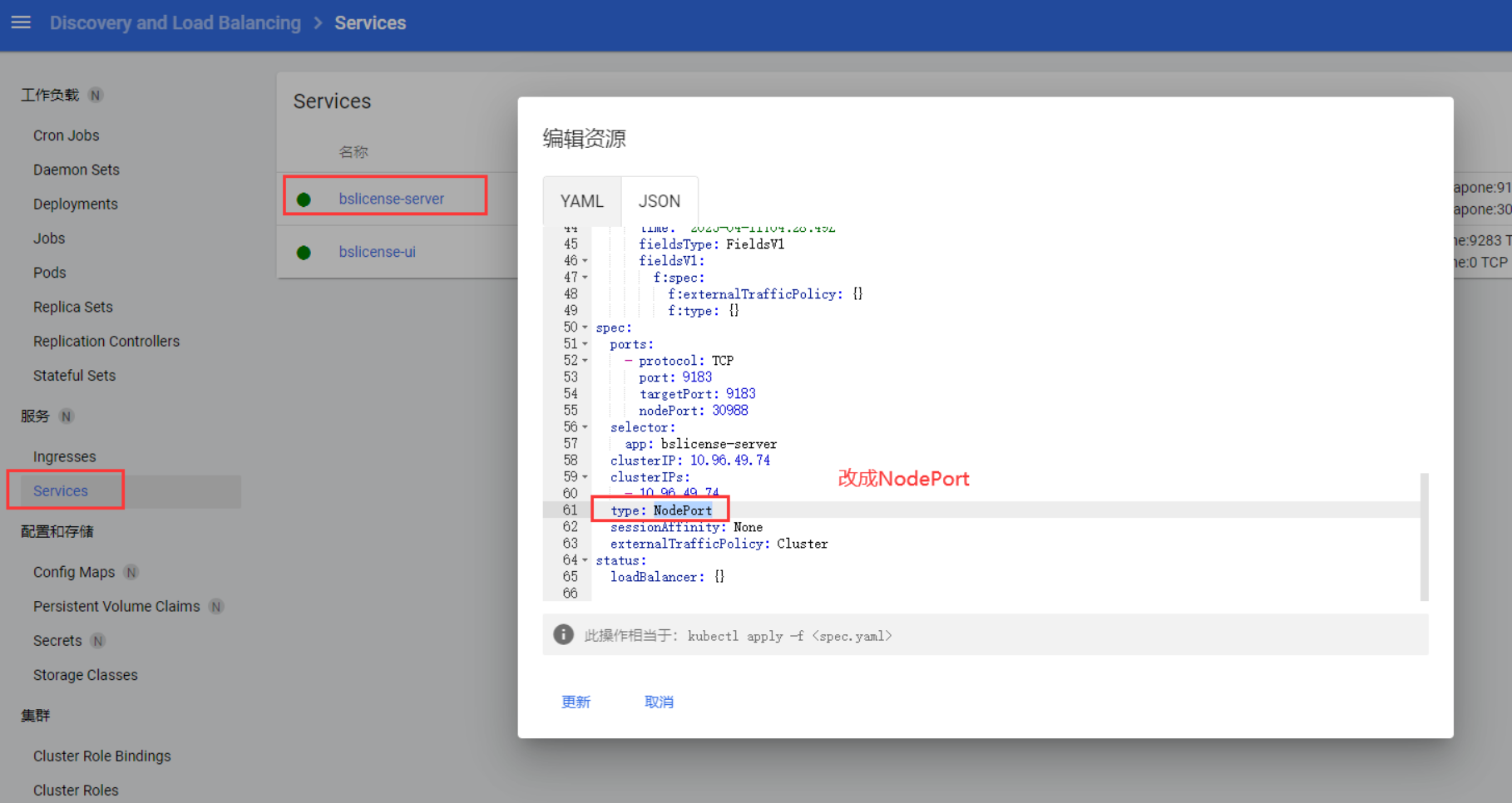Open Config Maps page
The height and width of the screenshot is (803, 1512).
(x=74, y=572)
